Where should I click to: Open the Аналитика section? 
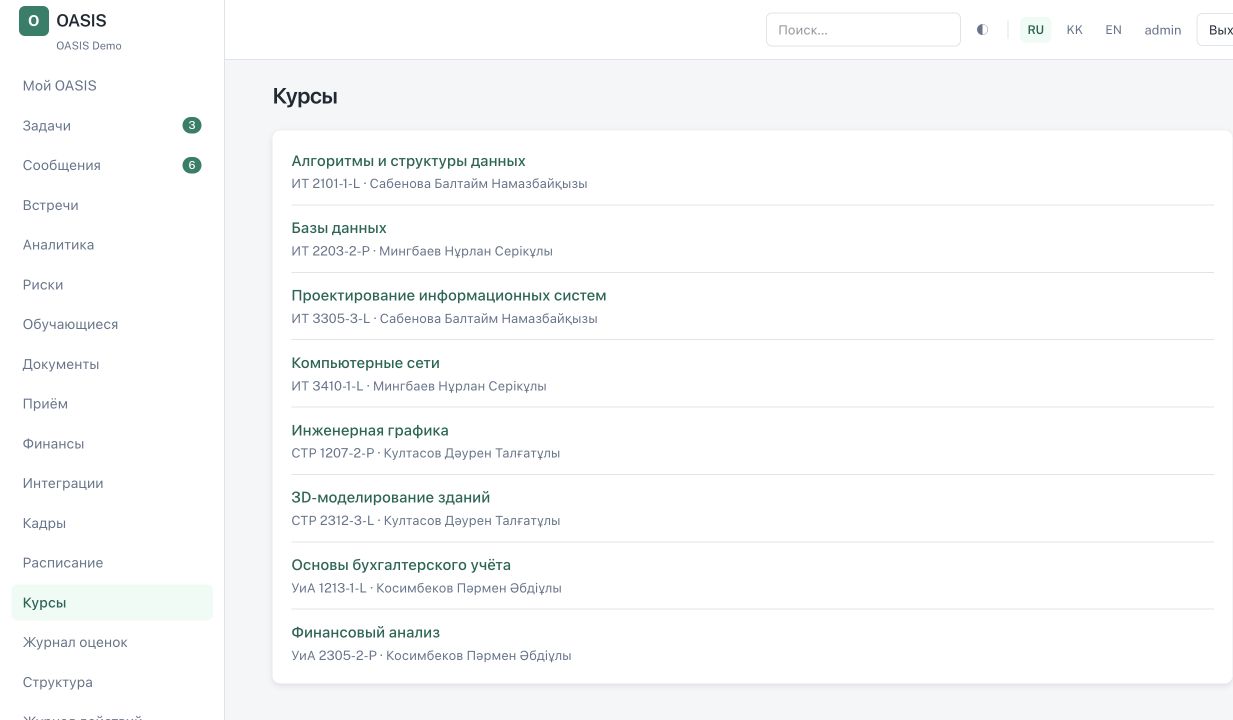click(x=112, y=245)
